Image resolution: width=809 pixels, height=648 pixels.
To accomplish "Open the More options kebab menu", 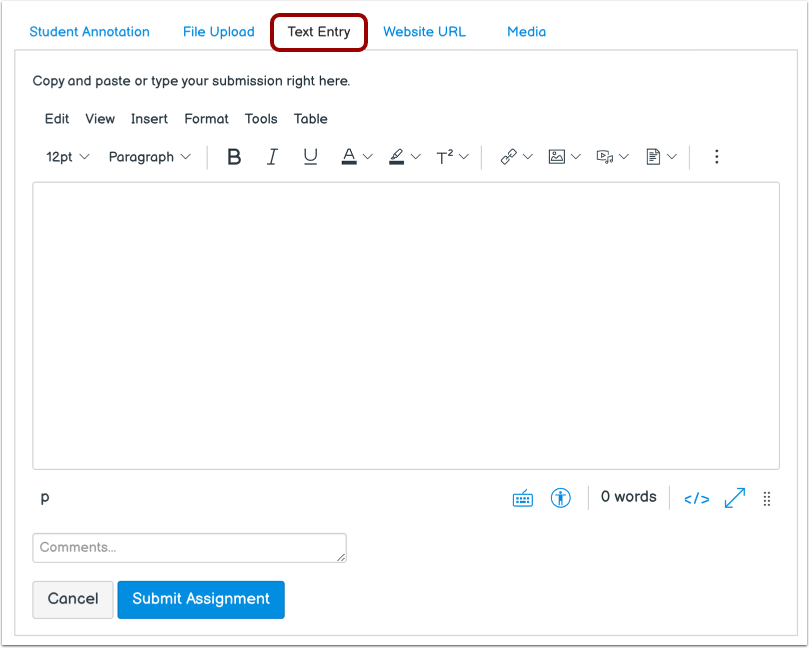I will coord(716,156).
